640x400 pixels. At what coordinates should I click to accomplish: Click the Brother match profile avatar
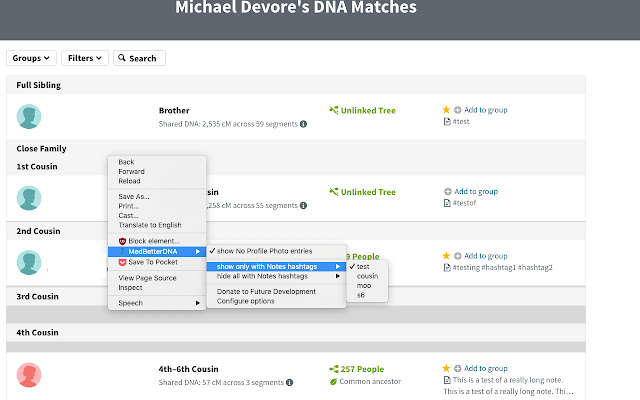point(29,116)
